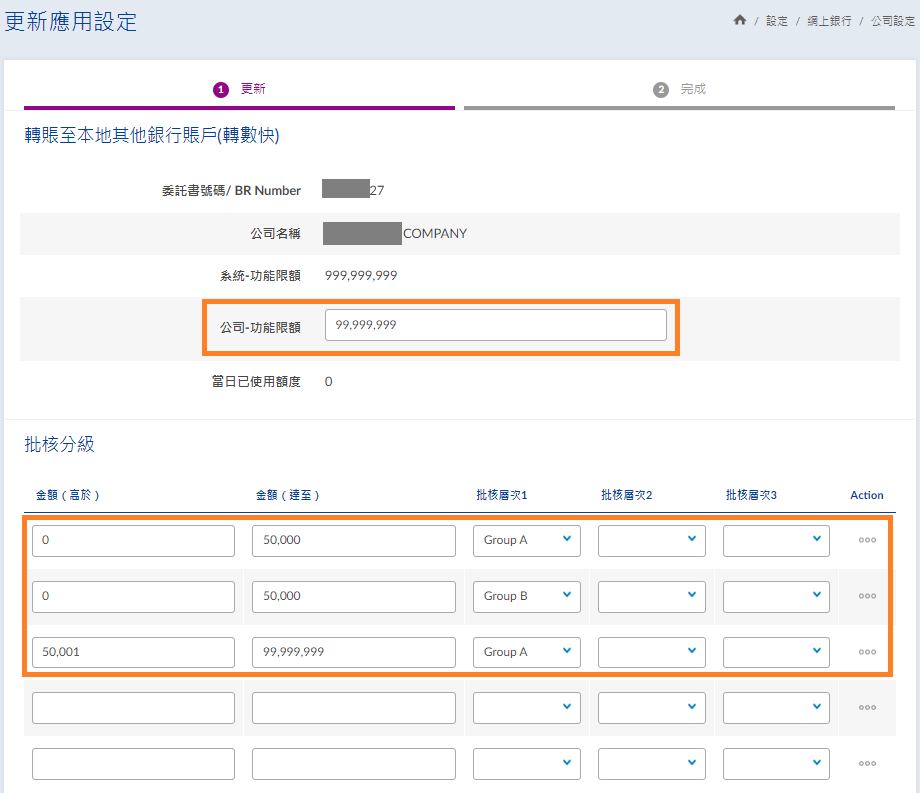
Task: Go to 網上銀行 breadcrumb link
Action: pos(829,21)
